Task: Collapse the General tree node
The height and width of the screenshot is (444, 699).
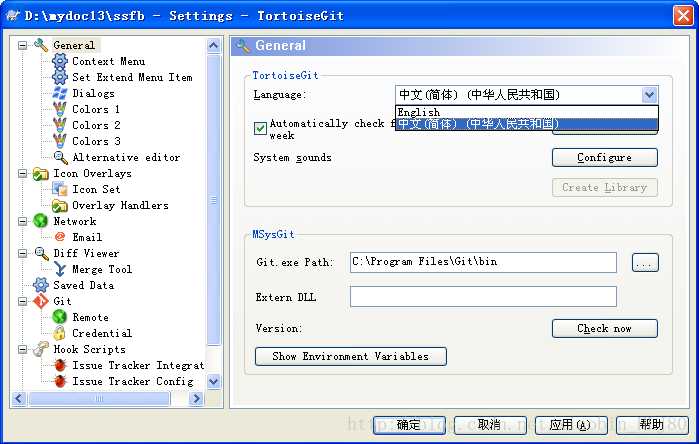Action: pos(22,45)
